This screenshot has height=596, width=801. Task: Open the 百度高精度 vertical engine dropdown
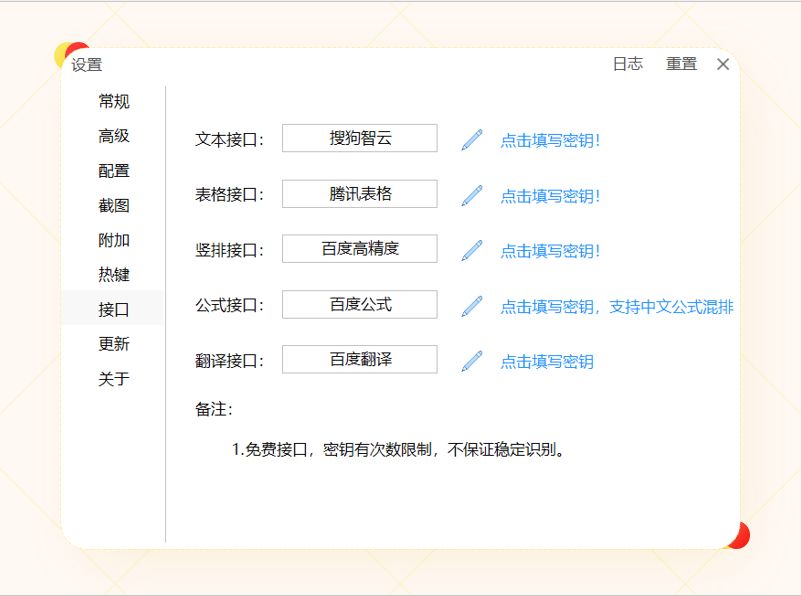tap(360, 248)
